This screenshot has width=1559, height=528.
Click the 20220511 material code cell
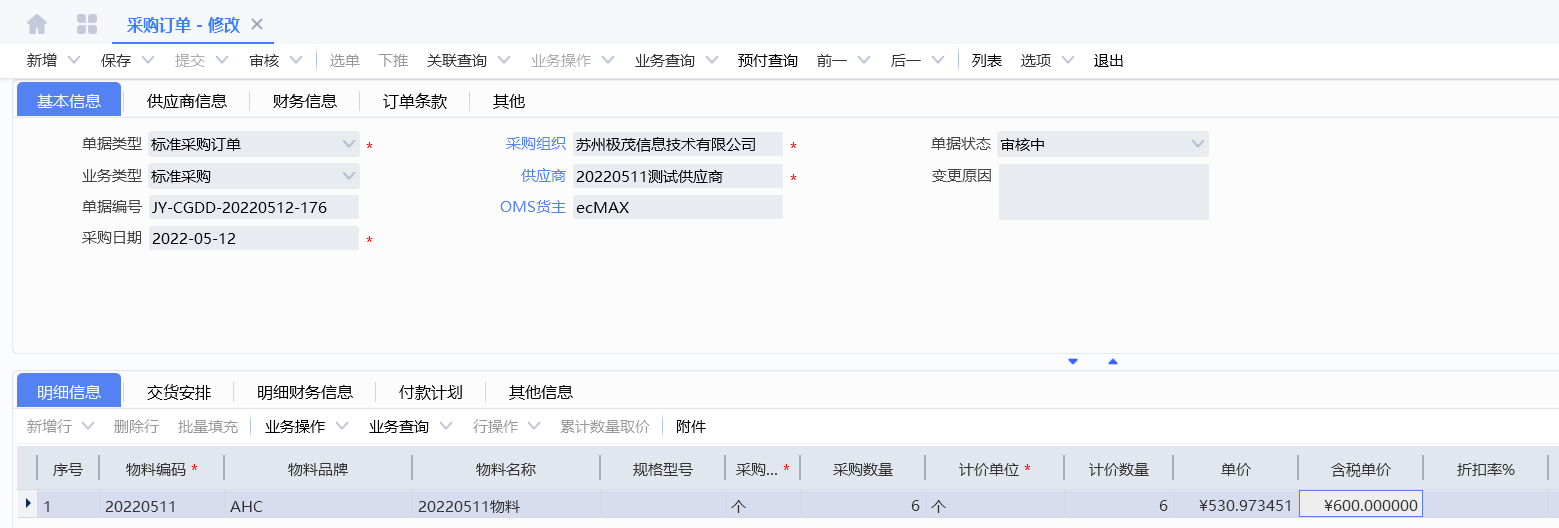[161, 506]
